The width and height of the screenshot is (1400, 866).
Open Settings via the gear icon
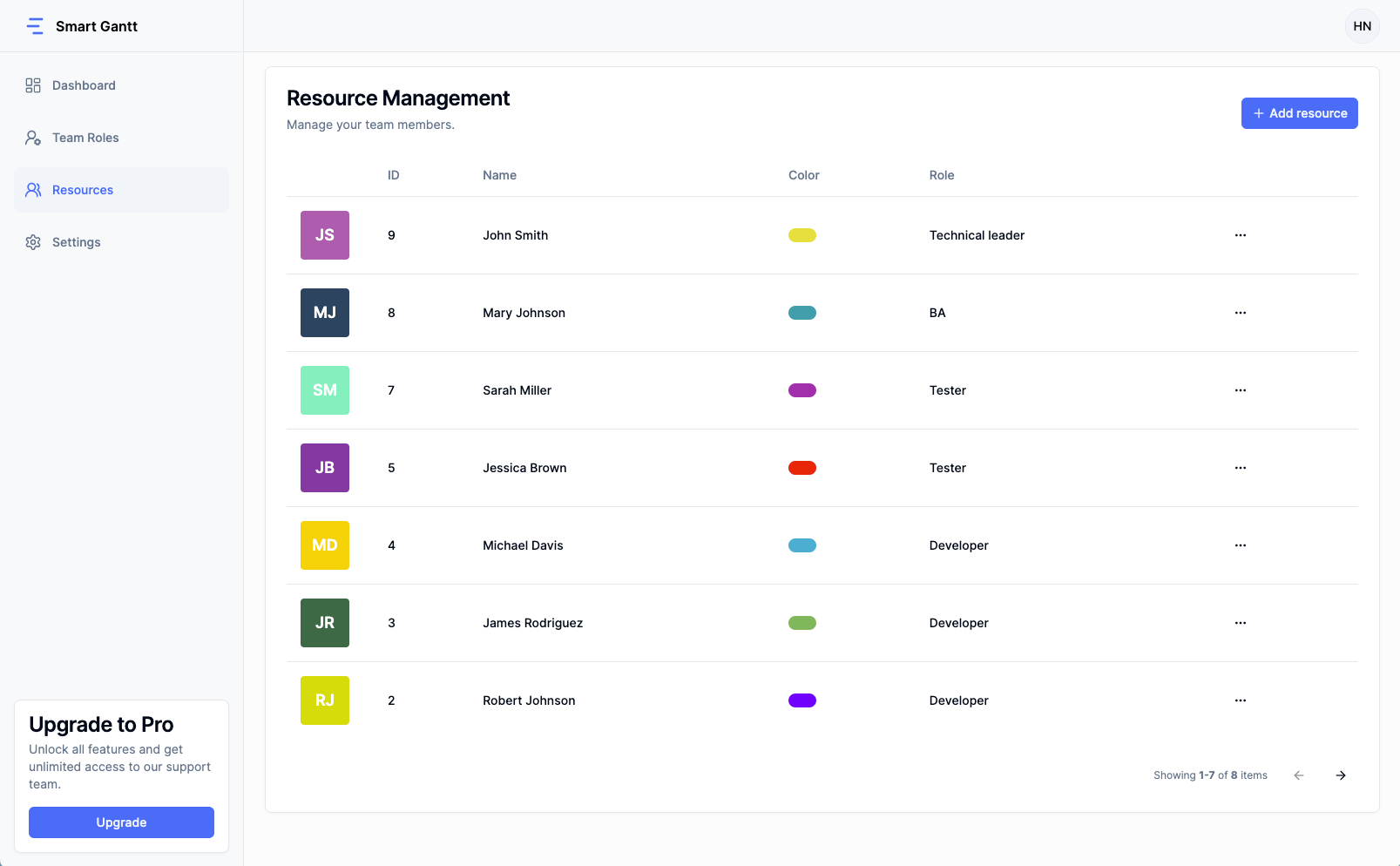[x=33, y=241]
